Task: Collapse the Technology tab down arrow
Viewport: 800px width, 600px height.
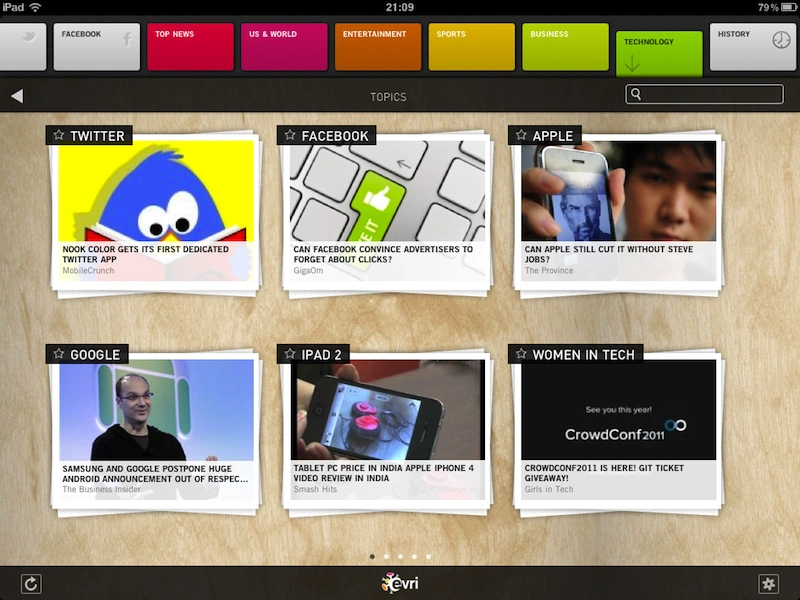Action: [x=632, y=64]
